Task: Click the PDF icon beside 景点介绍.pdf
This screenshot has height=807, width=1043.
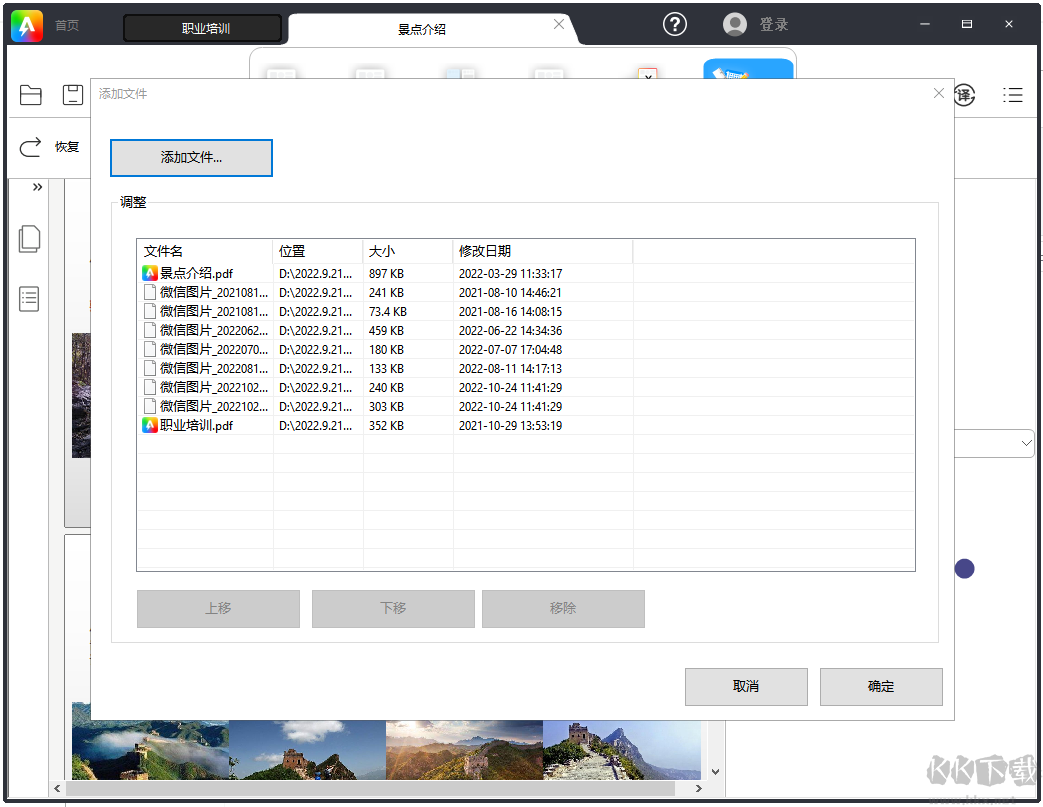Action: [x=148, y=272]
